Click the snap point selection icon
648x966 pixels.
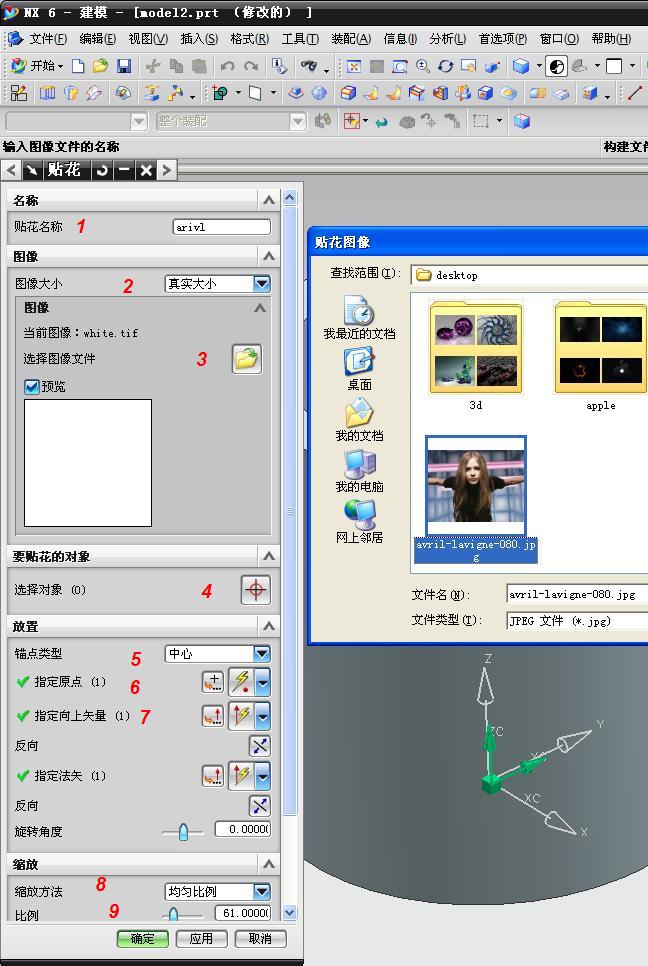tap(352, 121)
